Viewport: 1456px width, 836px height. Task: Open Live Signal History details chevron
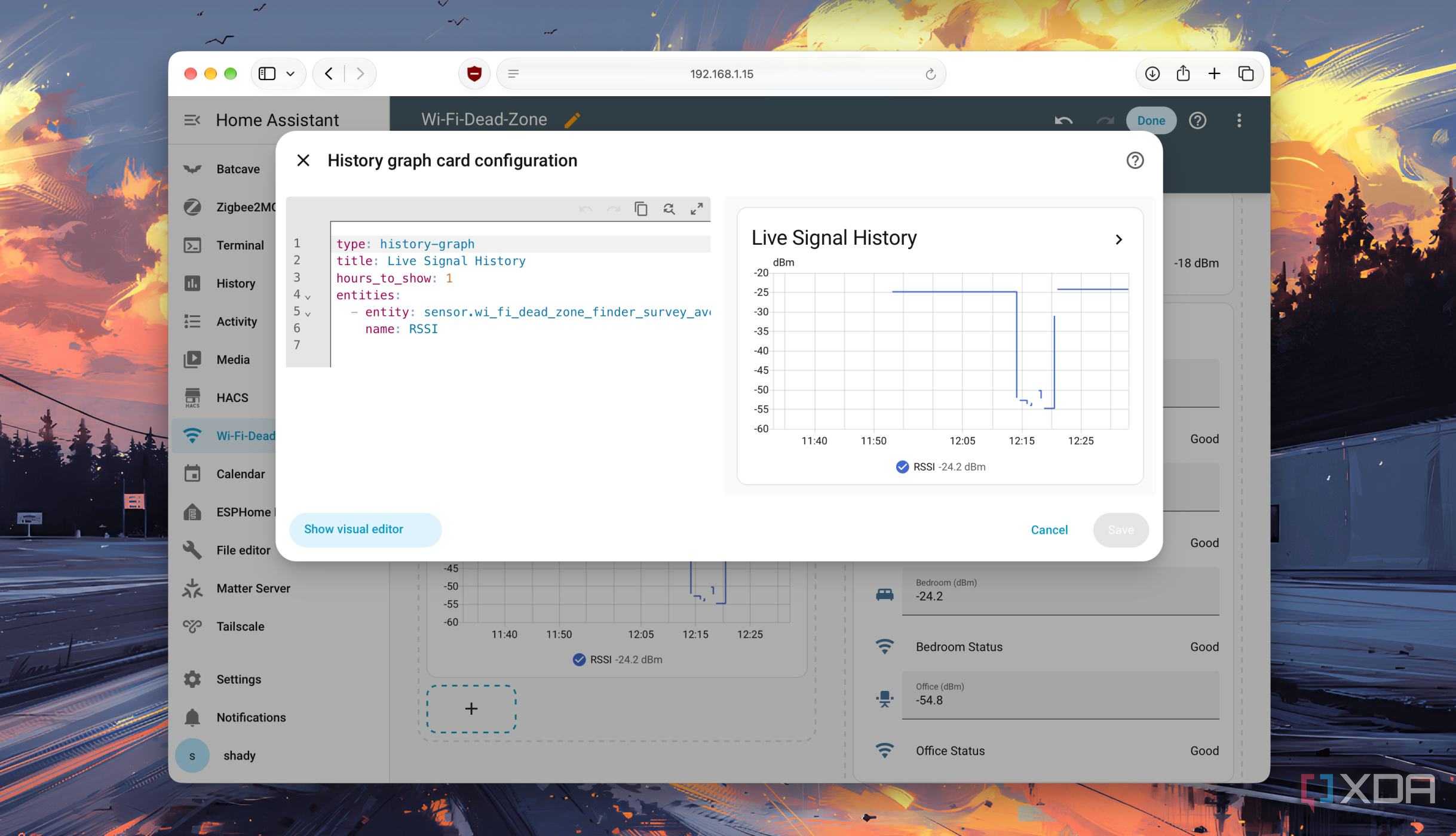[x=1118, y=239]
